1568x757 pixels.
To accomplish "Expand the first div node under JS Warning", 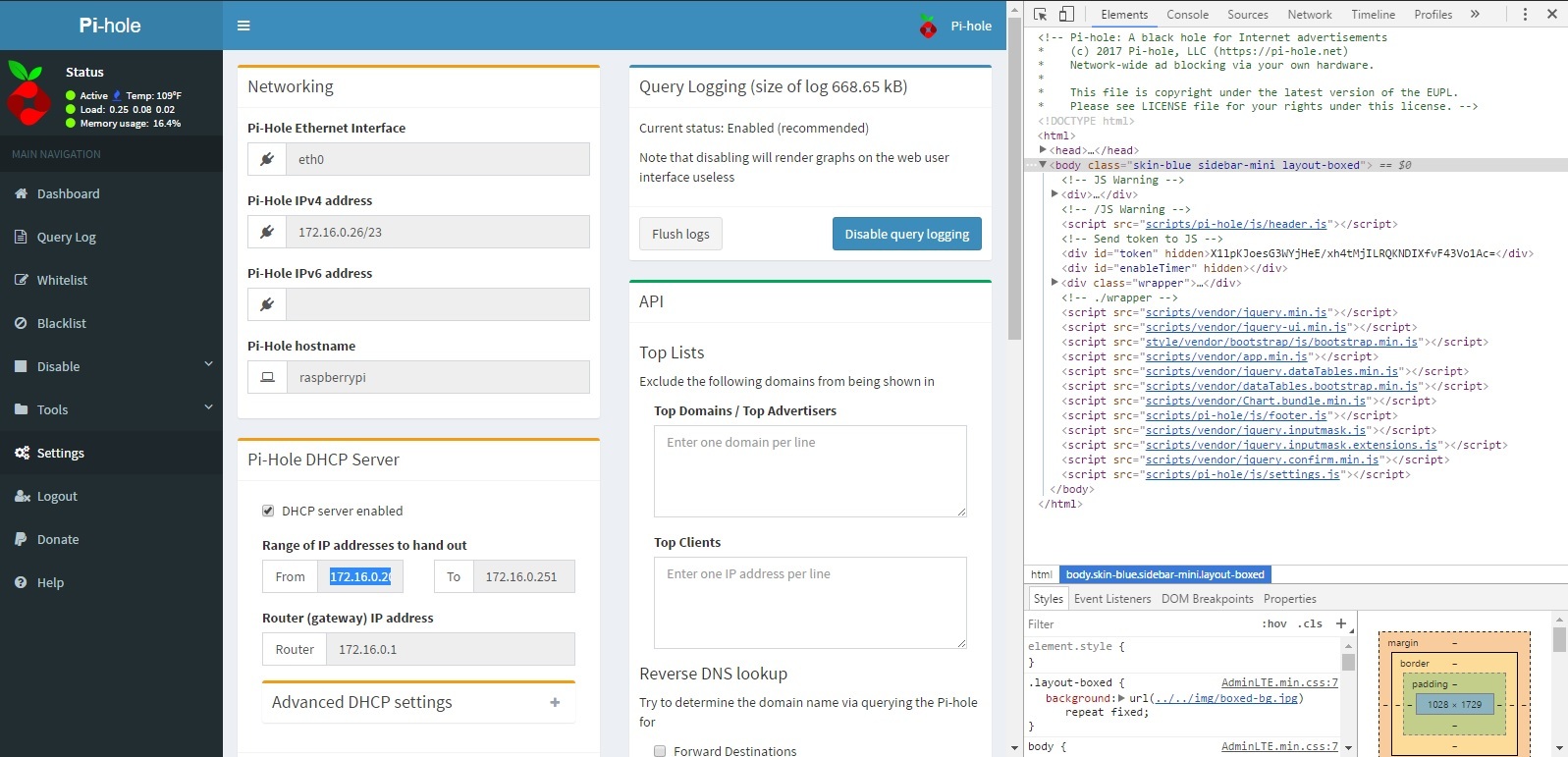I will point(1054,194).
